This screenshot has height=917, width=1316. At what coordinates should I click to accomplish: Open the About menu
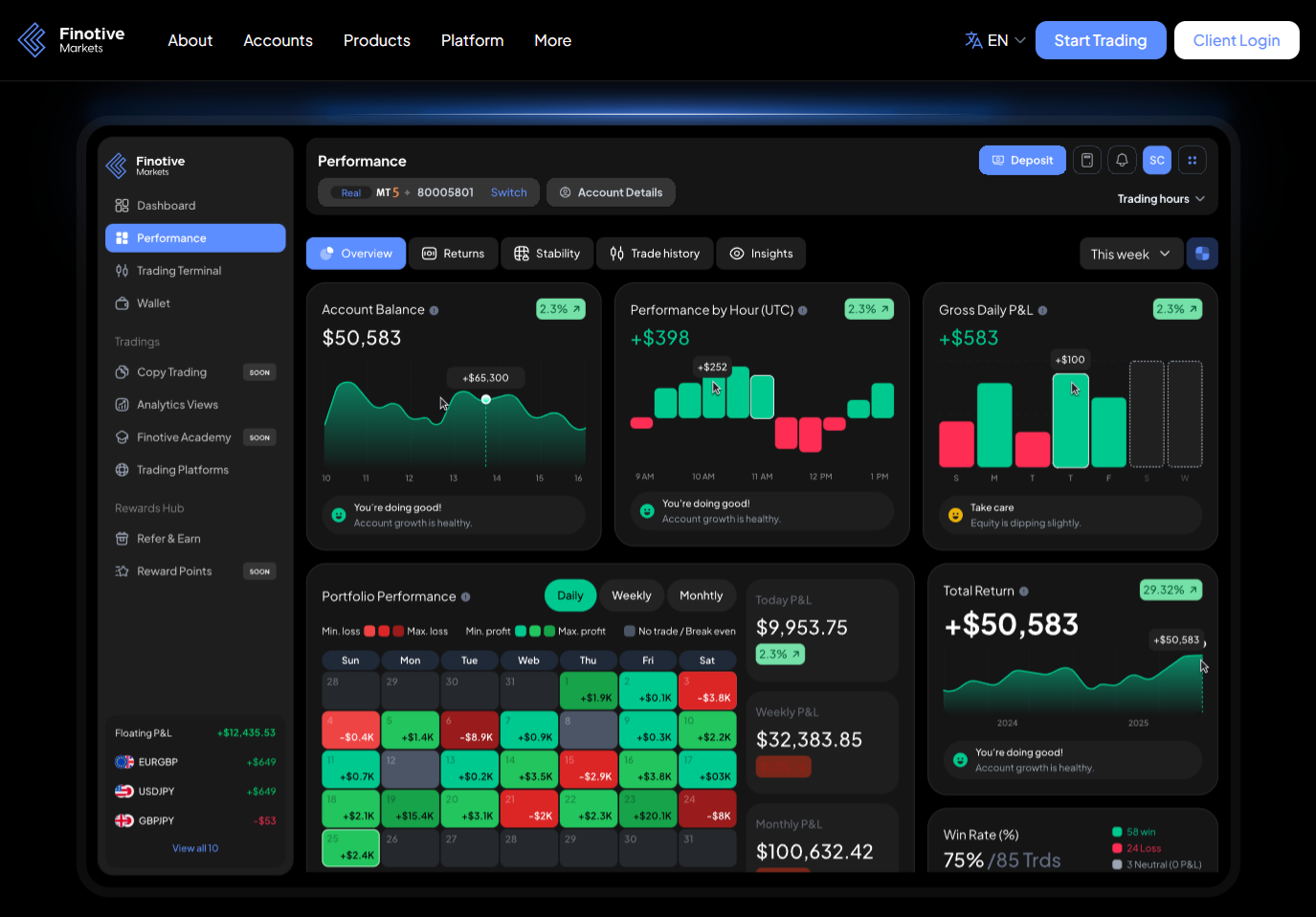[x=190, y=40]
